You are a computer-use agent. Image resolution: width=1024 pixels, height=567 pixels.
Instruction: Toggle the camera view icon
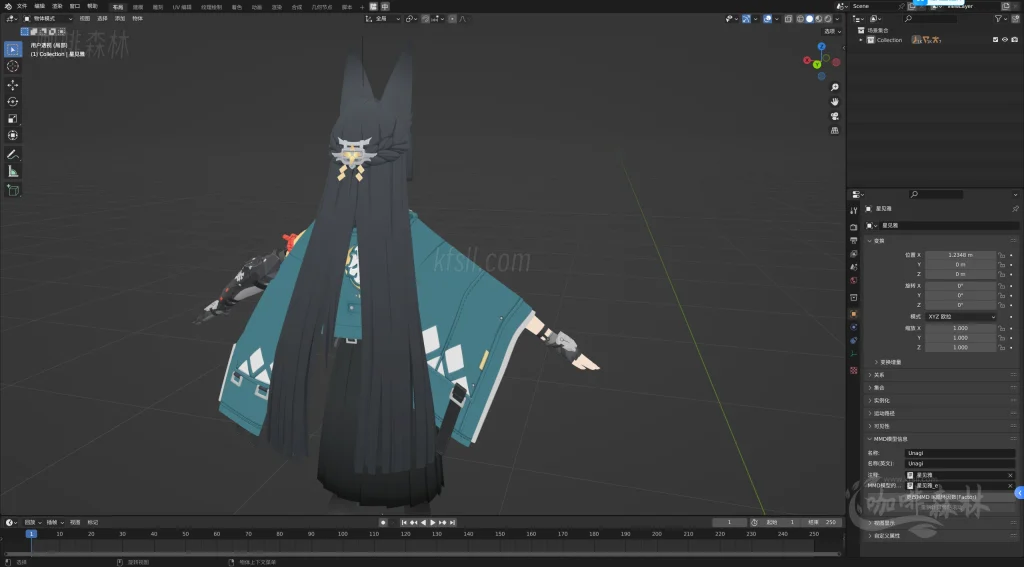point(835,116)
